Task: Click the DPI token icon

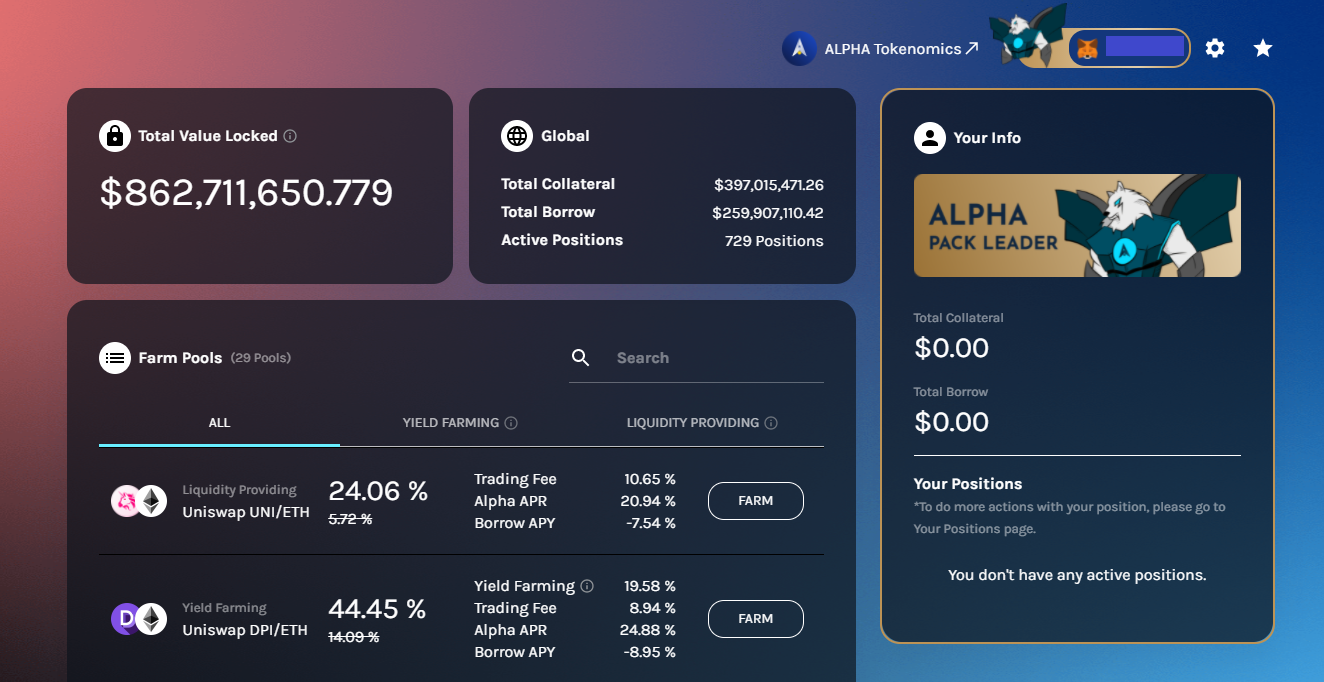Action: 126,619
